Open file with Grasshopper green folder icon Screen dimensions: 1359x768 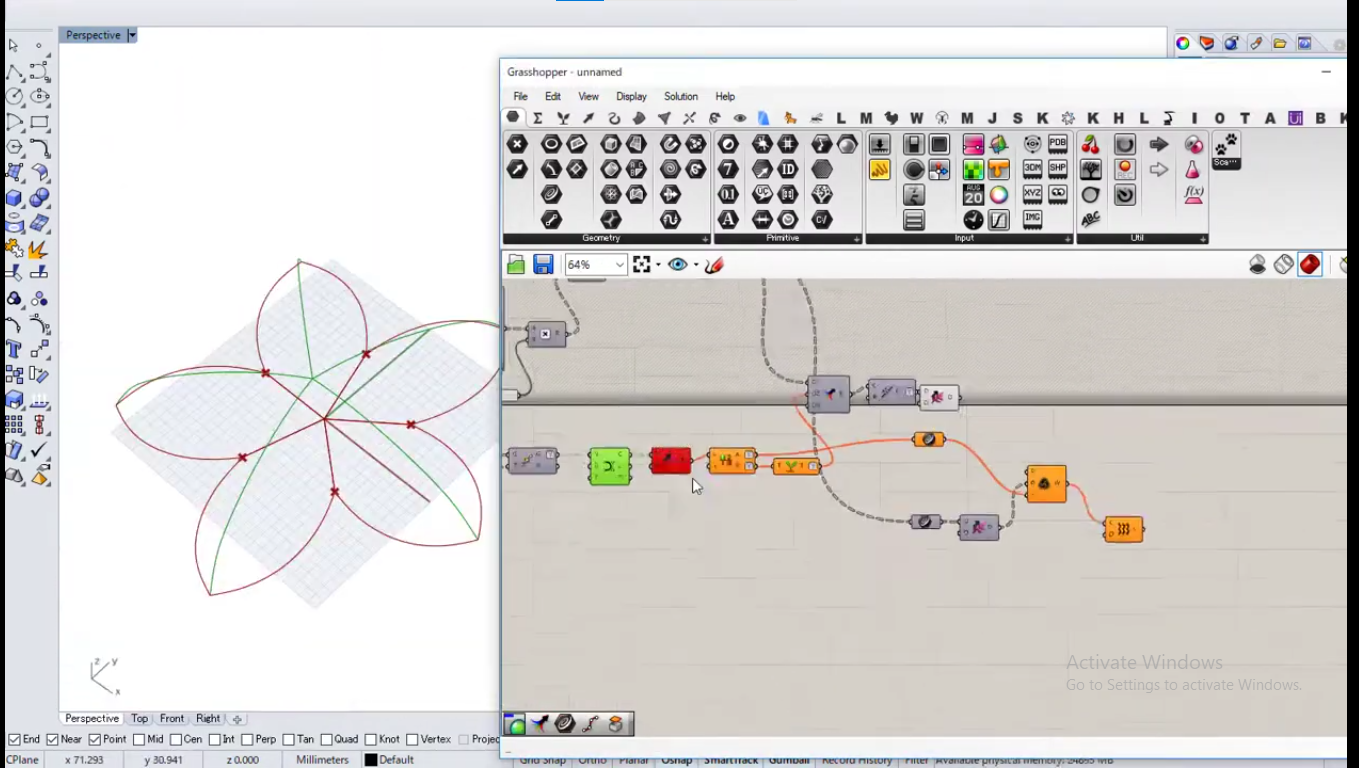pyautogui.click(x=516, y=265)
